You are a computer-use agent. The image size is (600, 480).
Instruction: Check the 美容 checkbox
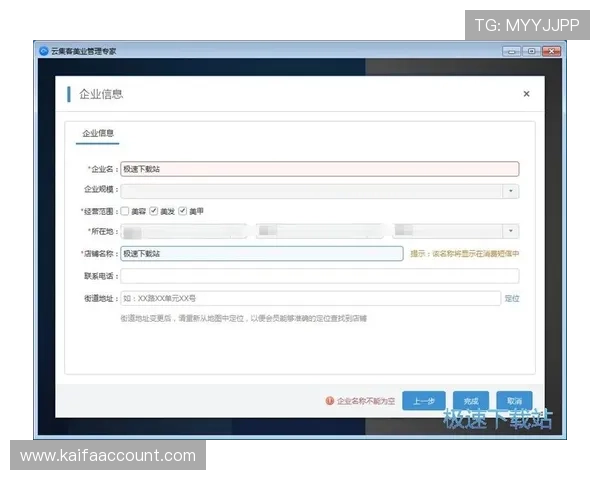125,211
